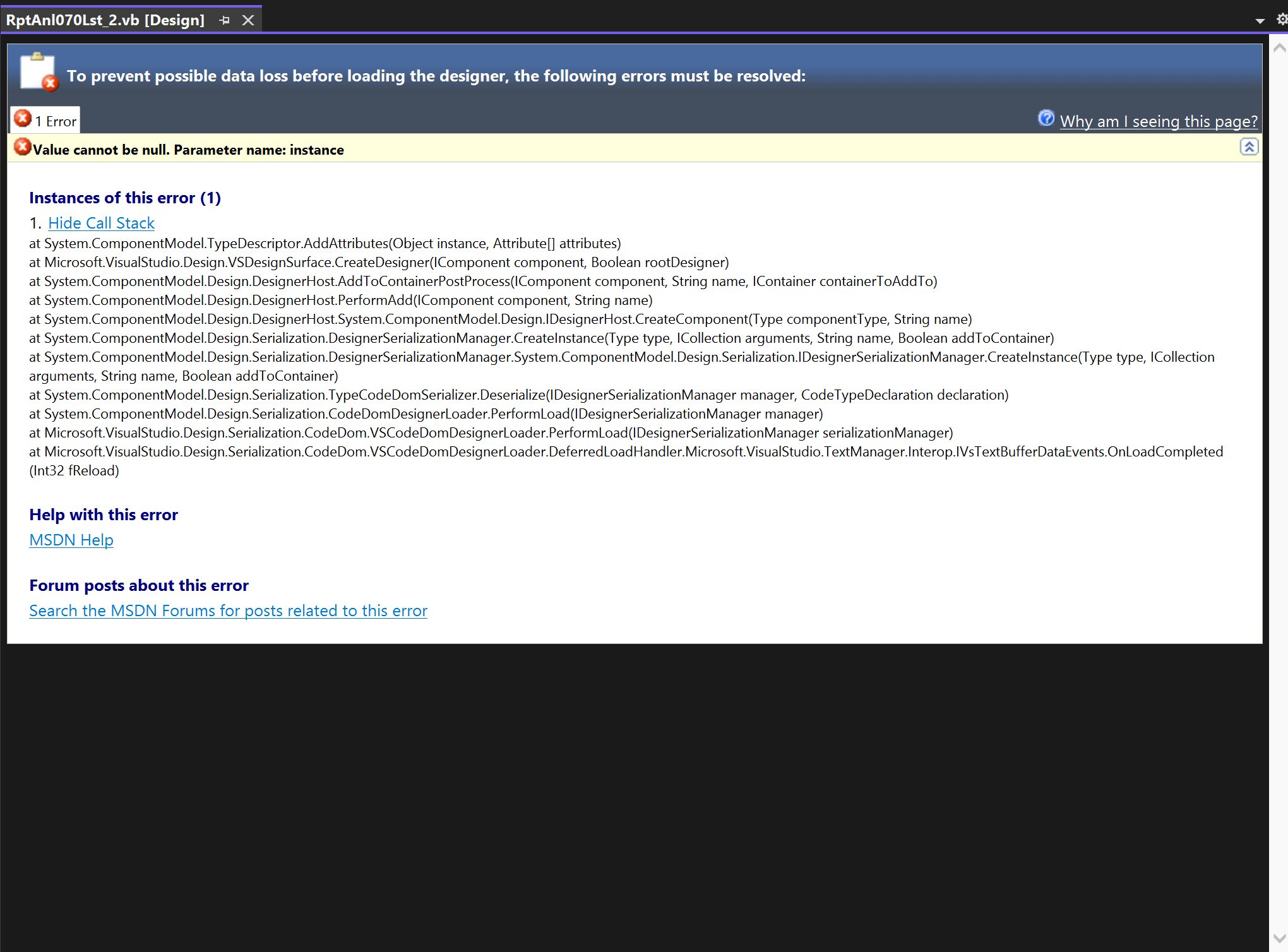
Task: Click the red error icon beside 'Value cannot be null'
Action: click(22, 147)
